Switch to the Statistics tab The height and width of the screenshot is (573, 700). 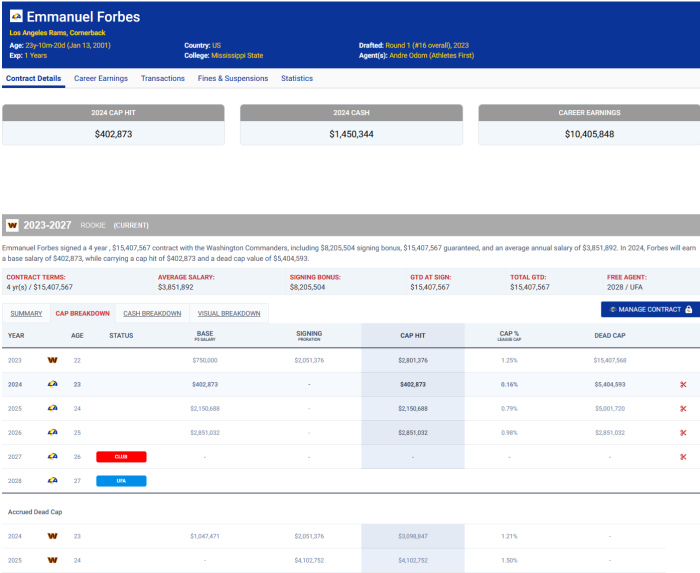coord(297,79)
